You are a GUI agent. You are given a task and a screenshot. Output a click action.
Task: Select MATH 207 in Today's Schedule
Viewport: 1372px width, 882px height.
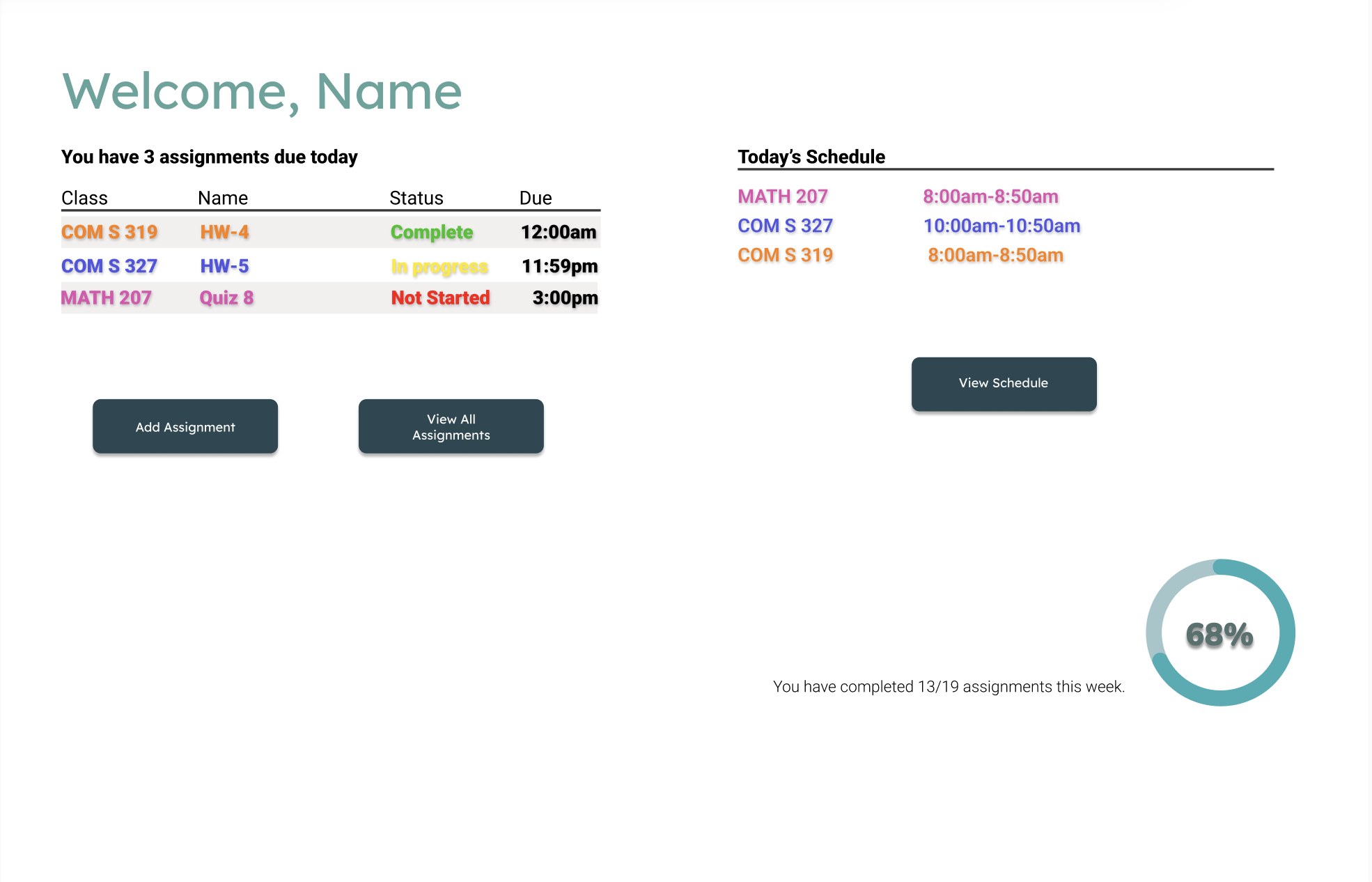click(782, 196)
